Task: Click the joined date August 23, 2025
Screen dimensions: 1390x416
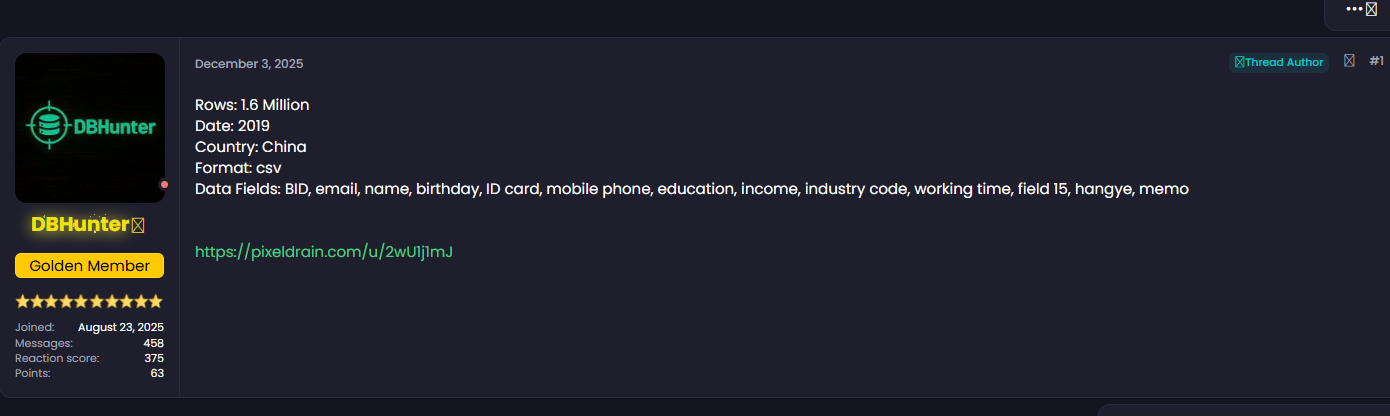Action: pyautogui.click(x=121, y=327)
